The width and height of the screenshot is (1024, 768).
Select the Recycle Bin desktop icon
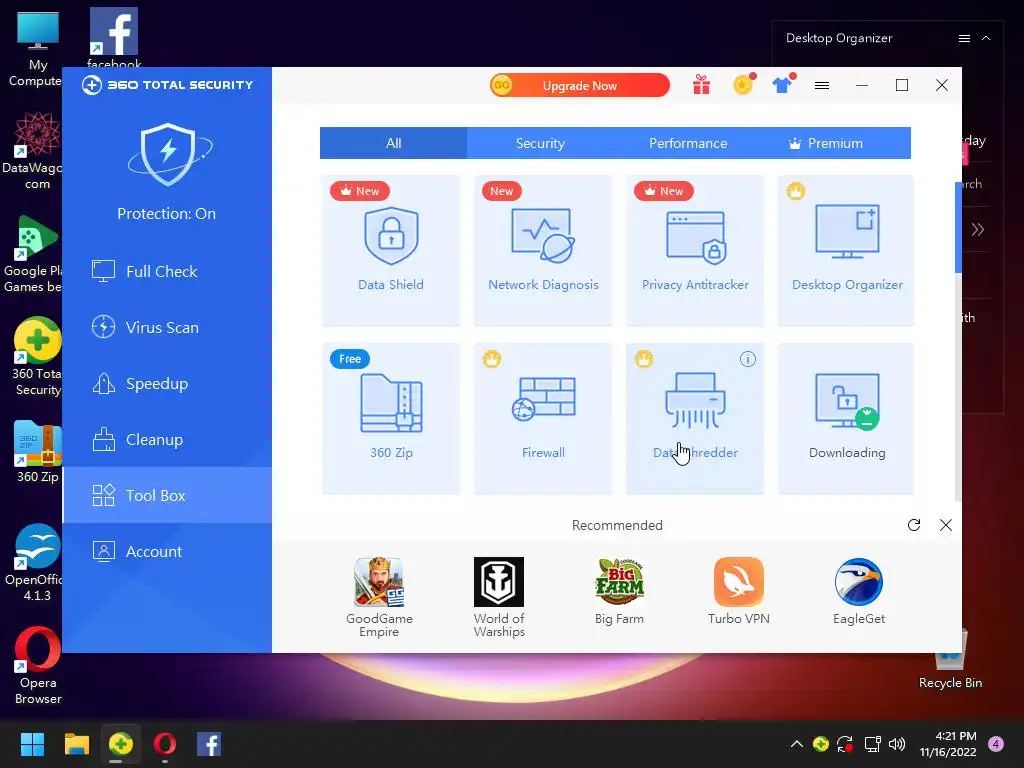point(950,660)
